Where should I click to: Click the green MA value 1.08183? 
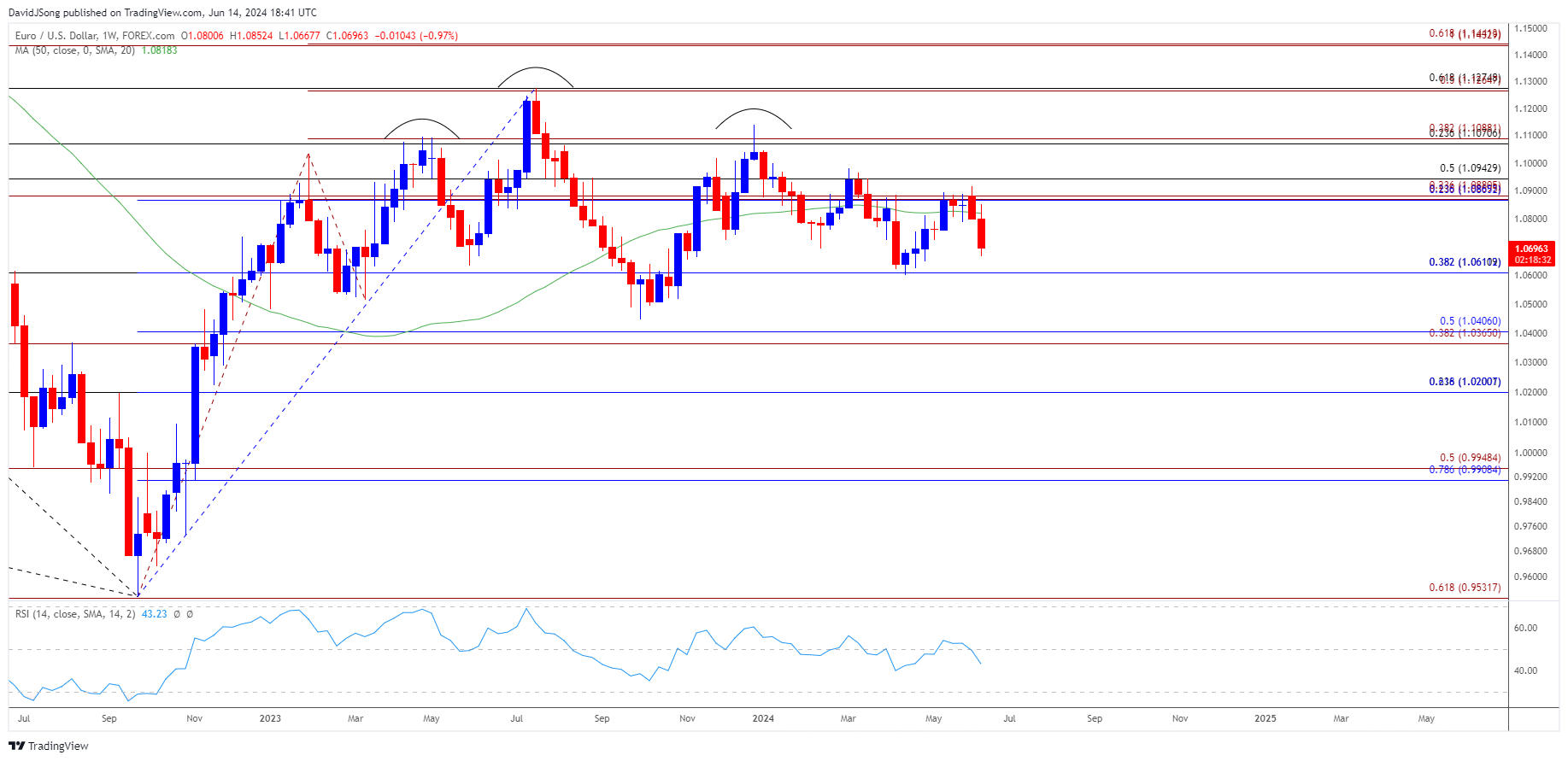[159, 50]
